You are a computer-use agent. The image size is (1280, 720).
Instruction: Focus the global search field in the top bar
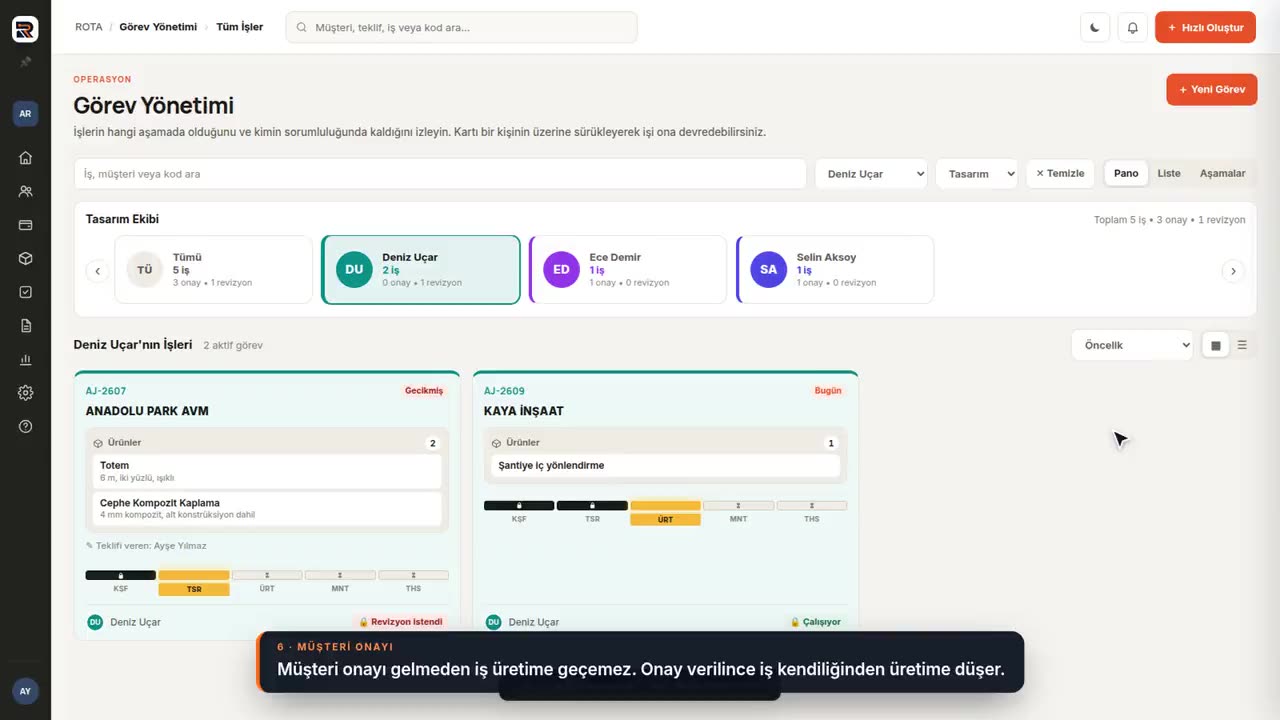pyautogui.click(x=461, y=27)
